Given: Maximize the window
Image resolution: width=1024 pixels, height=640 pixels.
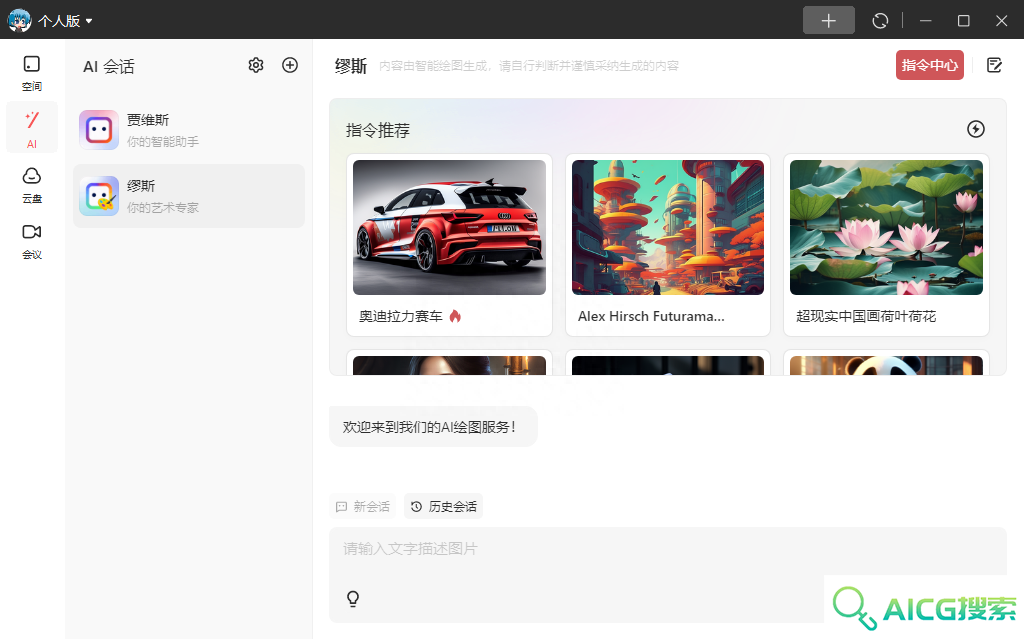Looking at the screenshot, I should (963, 21).
